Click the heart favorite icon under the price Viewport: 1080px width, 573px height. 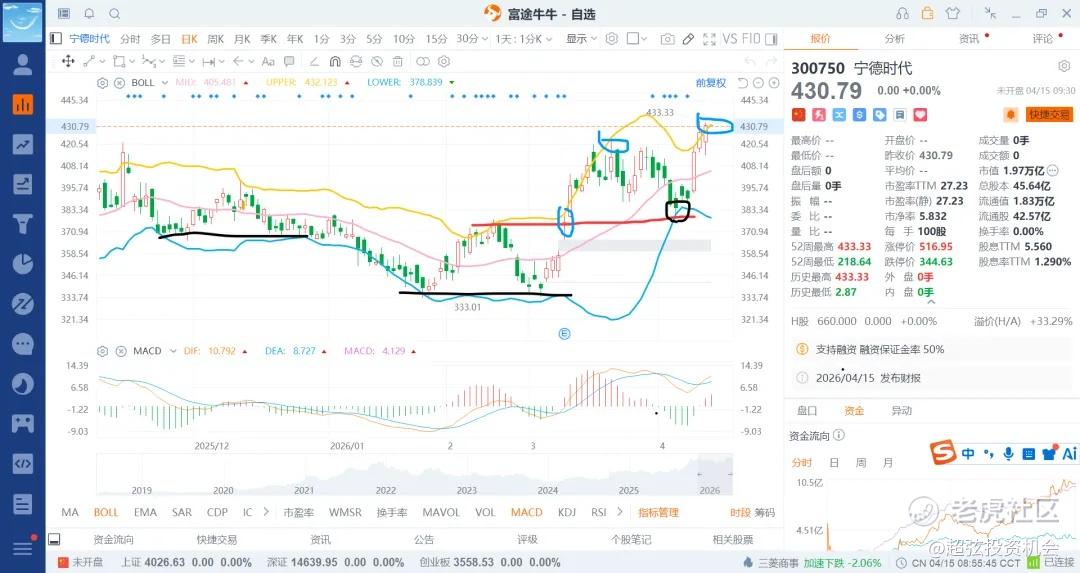click(x=920, y=115)
